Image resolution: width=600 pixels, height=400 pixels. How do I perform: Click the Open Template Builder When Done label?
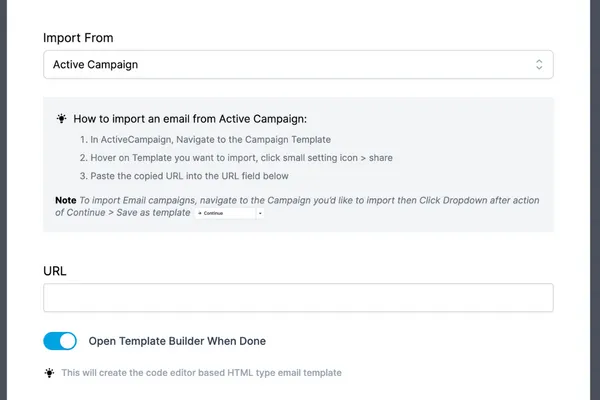tap(177, 341)
